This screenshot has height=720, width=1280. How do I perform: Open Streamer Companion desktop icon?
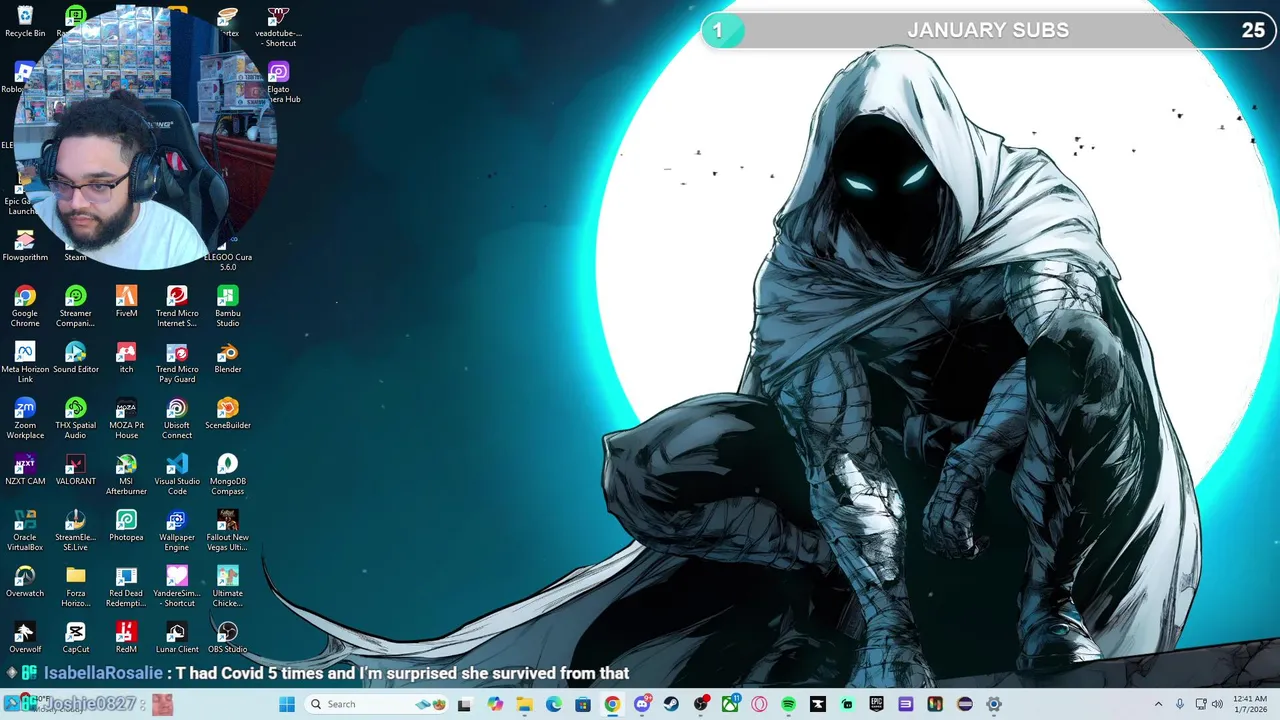pos(75,306)
